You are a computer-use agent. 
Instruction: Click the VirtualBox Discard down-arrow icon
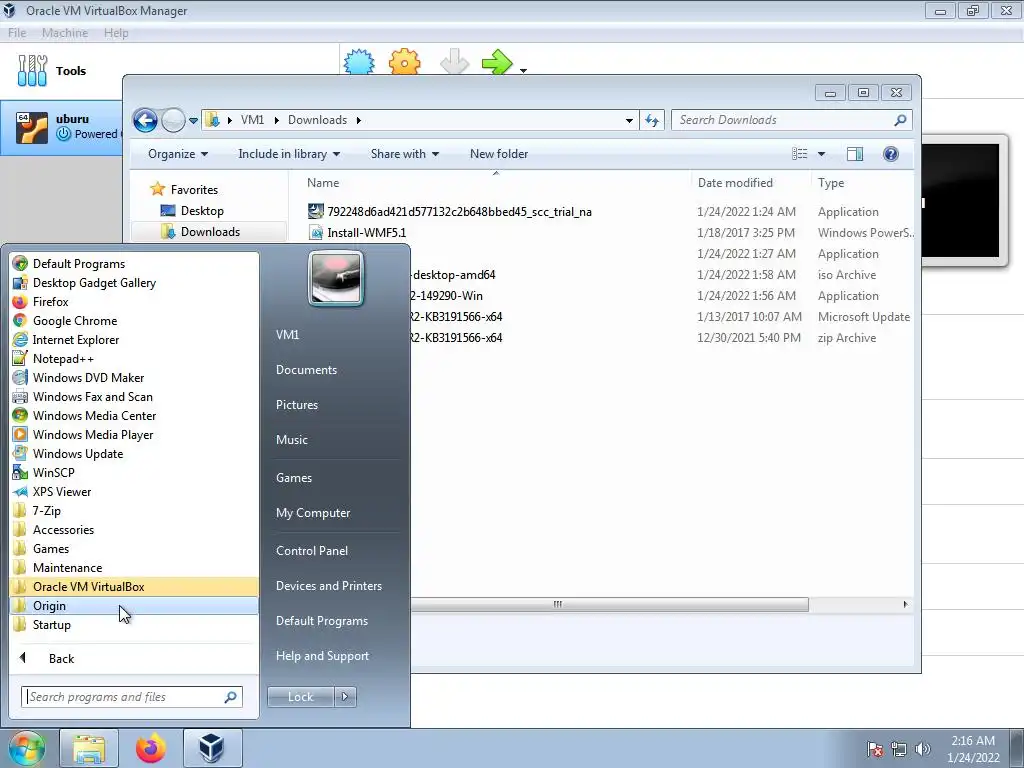[x=454, y=62]
